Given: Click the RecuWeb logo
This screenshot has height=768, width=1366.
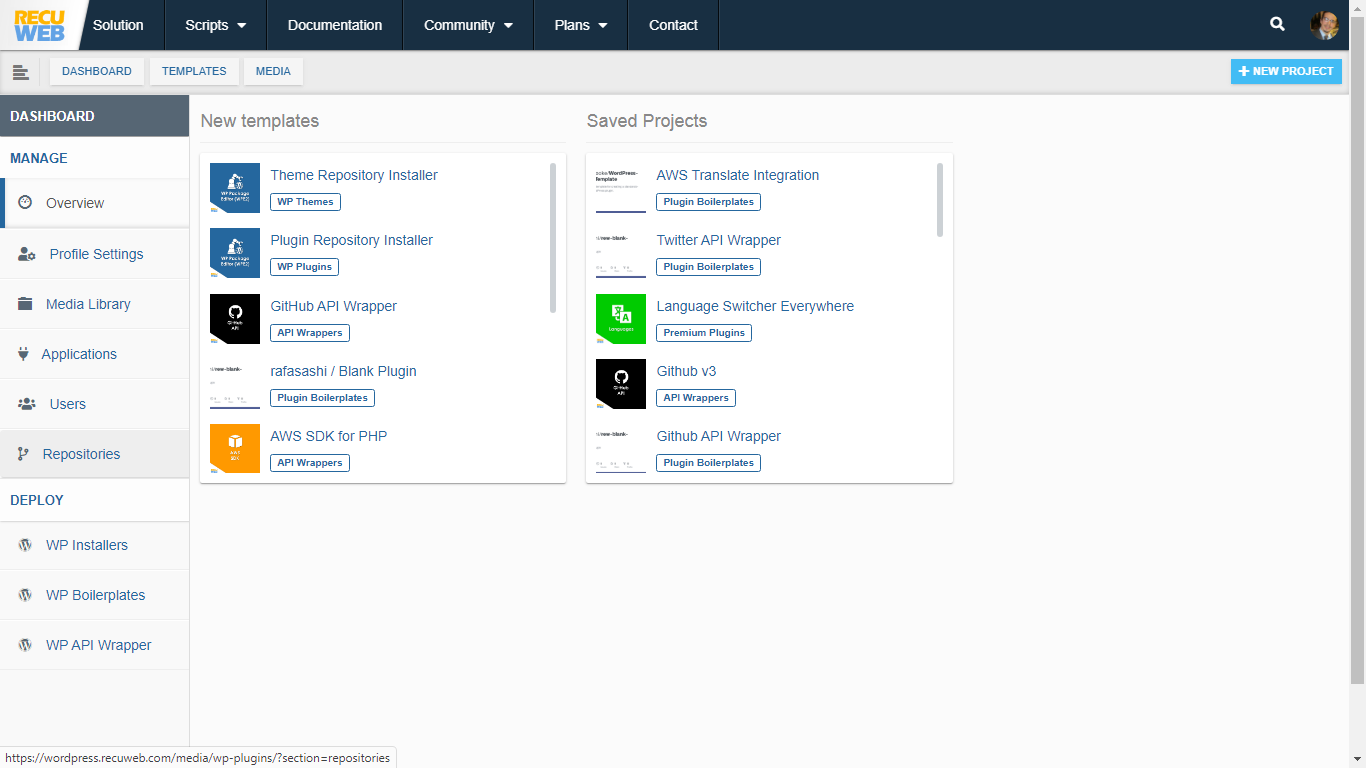Looking at the screenshot, I should [39, 25].
